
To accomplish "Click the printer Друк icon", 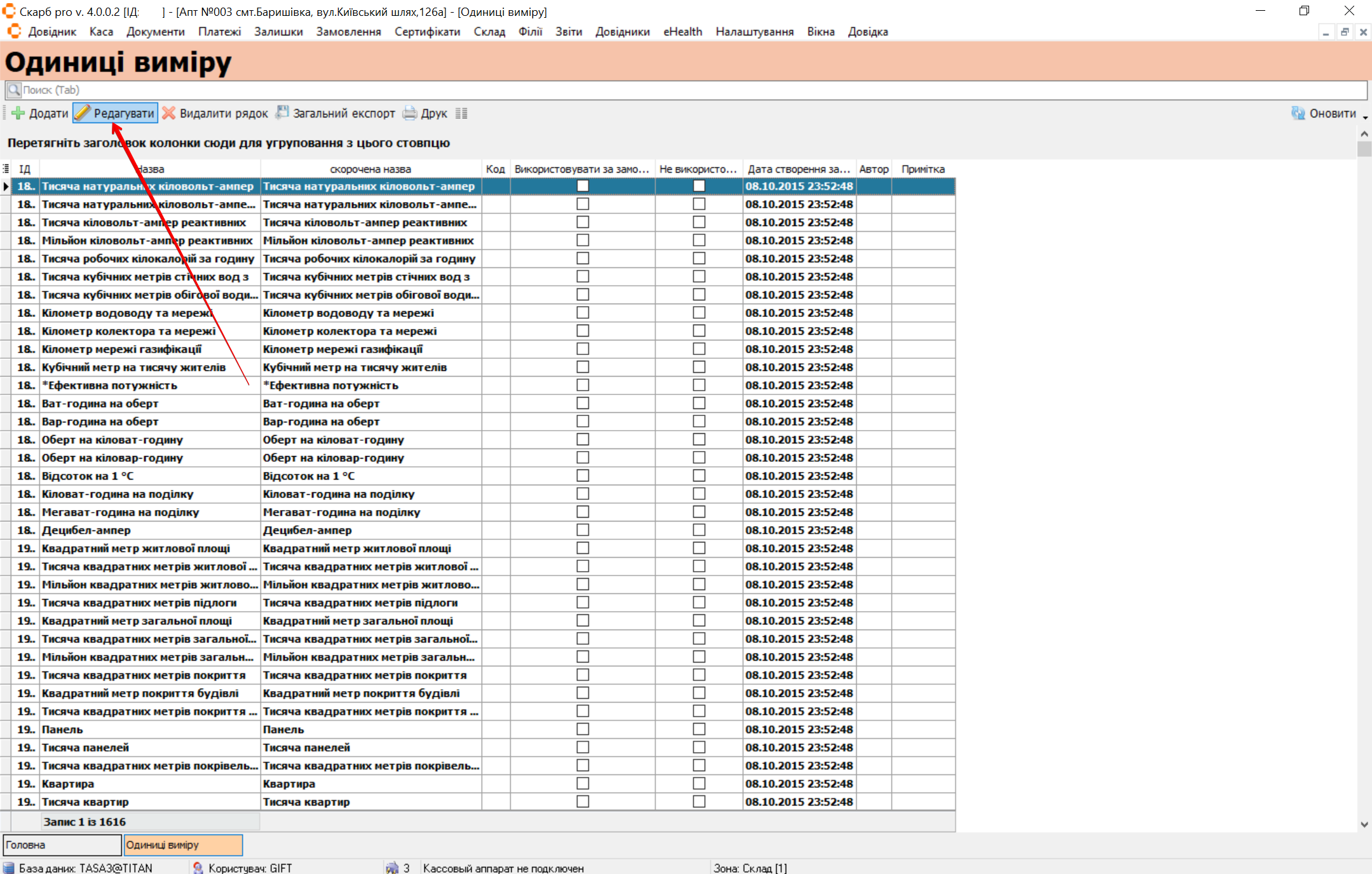I will [x=410, y=113].
